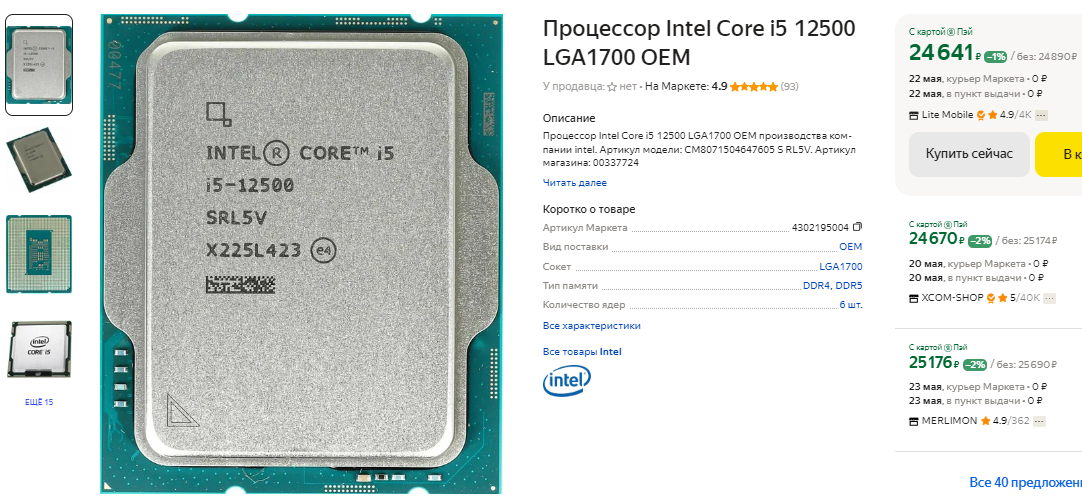Click the Lite Mobile store icon
Viewport: 1082px width, 498px height.
914,115
